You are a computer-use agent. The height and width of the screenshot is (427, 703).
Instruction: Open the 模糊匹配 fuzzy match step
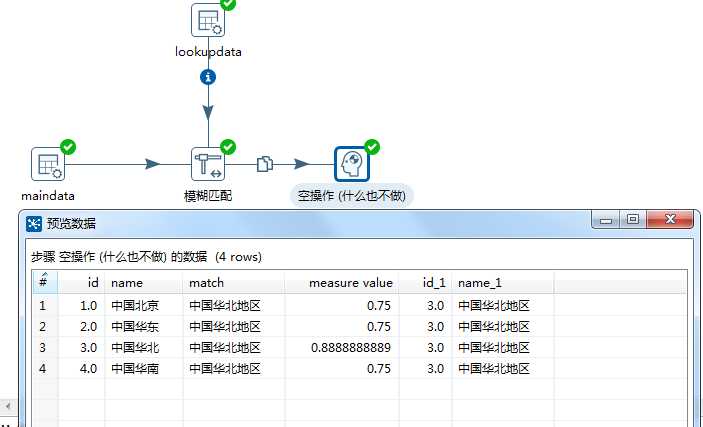pos(208,164)
